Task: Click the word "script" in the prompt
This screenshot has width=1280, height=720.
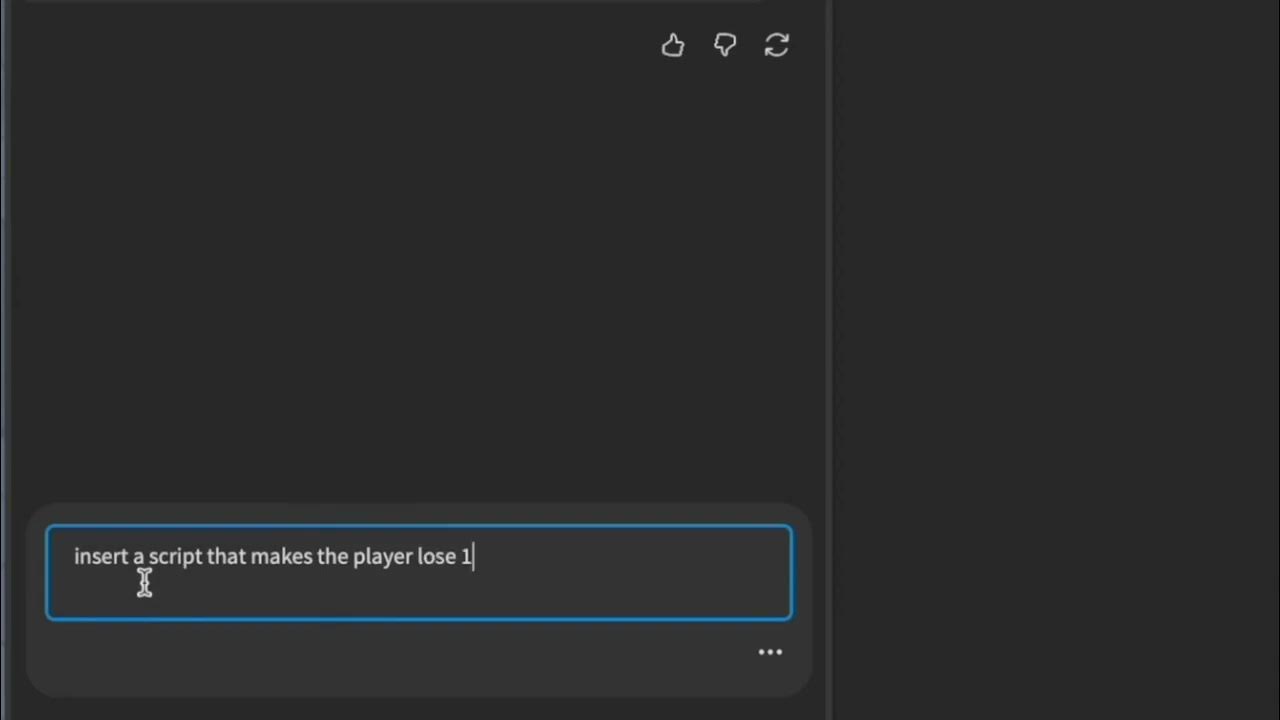Action: pos(176,556)
